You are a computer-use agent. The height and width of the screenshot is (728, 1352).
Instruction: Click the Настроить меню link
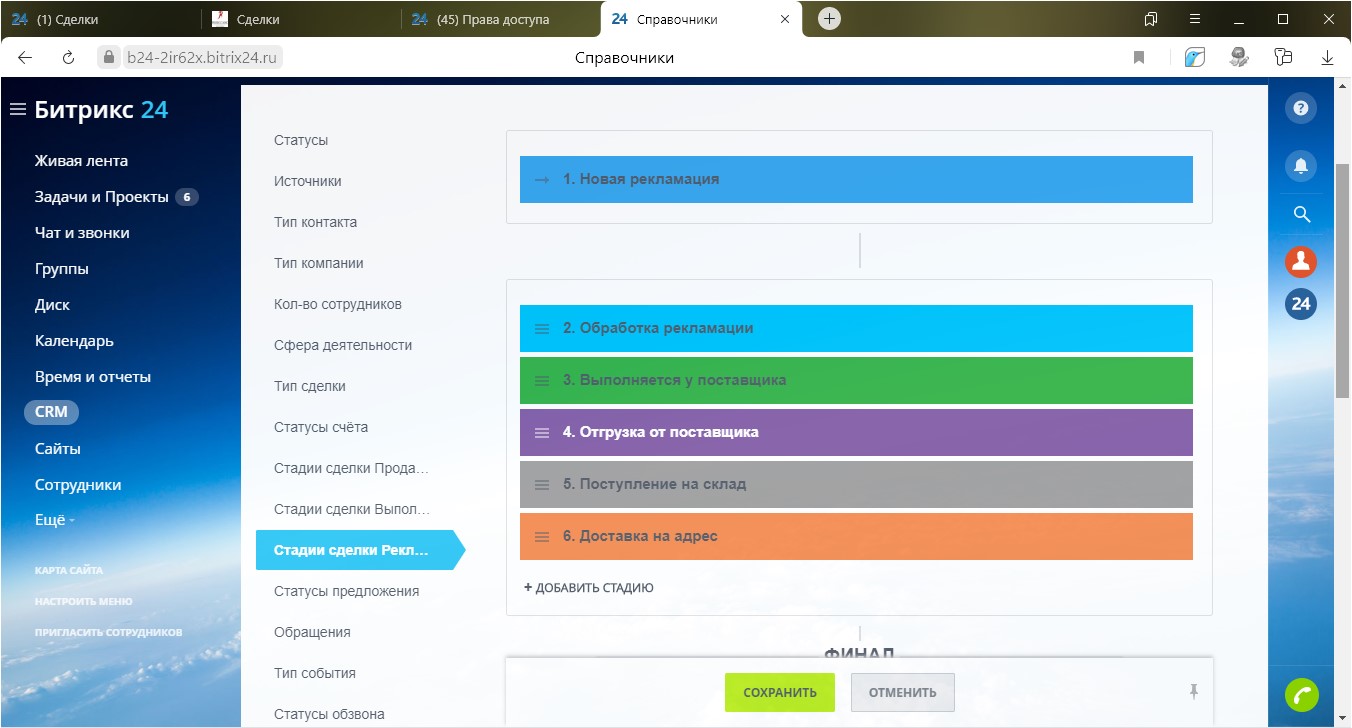pyautogui.click(x=83, y=601)
